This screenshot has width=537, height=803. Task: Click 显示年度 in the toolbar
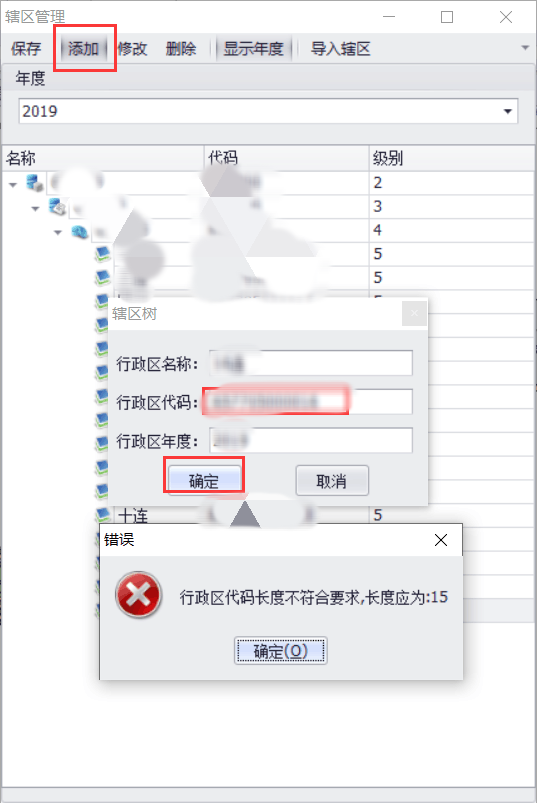tap(253, 49)
